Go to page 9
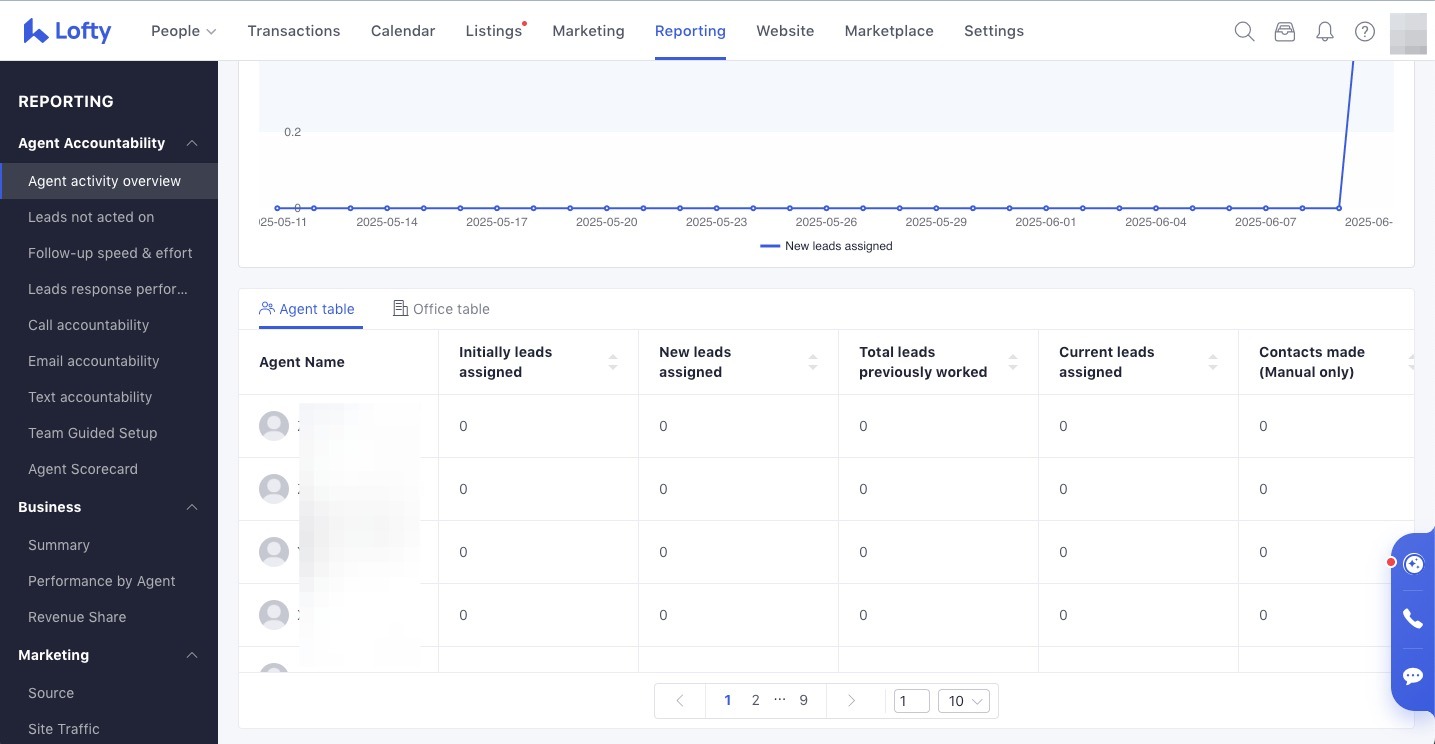 point(804,700)
